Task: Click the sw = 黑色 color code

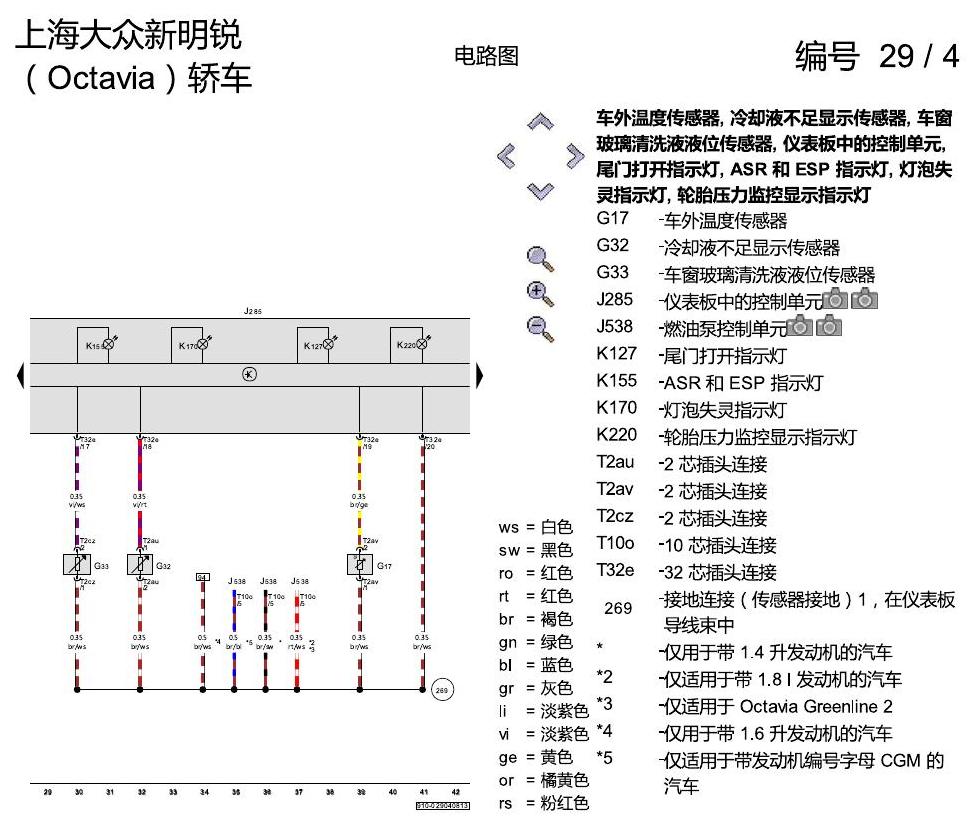Action: click(x=536, y=550)
